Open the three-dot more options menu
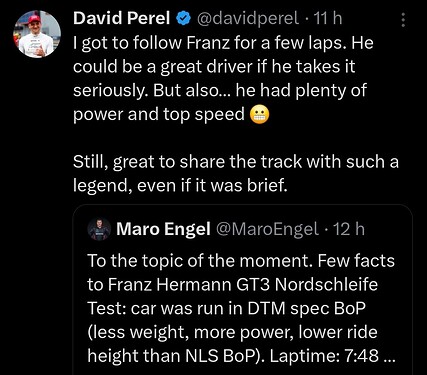 point(403,20)
